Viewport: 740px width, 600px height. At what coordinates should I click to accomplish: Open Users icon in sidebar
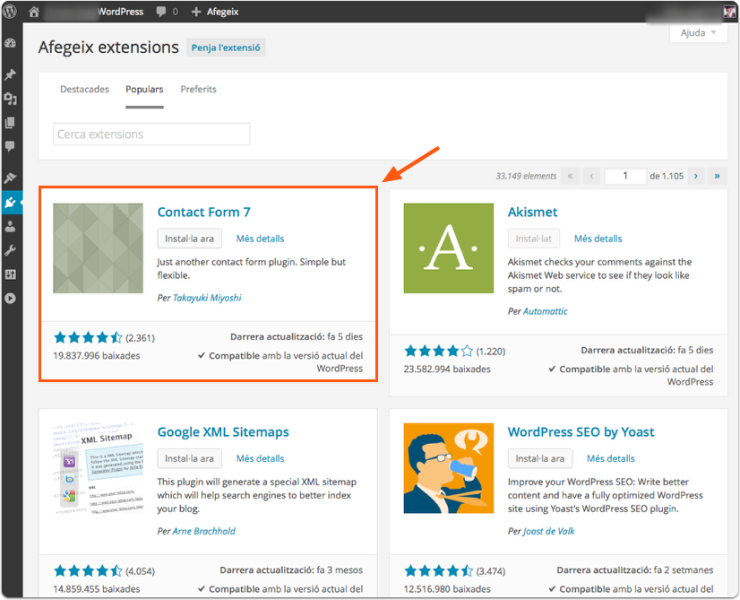pyautogui.click(x=10, y=227)
